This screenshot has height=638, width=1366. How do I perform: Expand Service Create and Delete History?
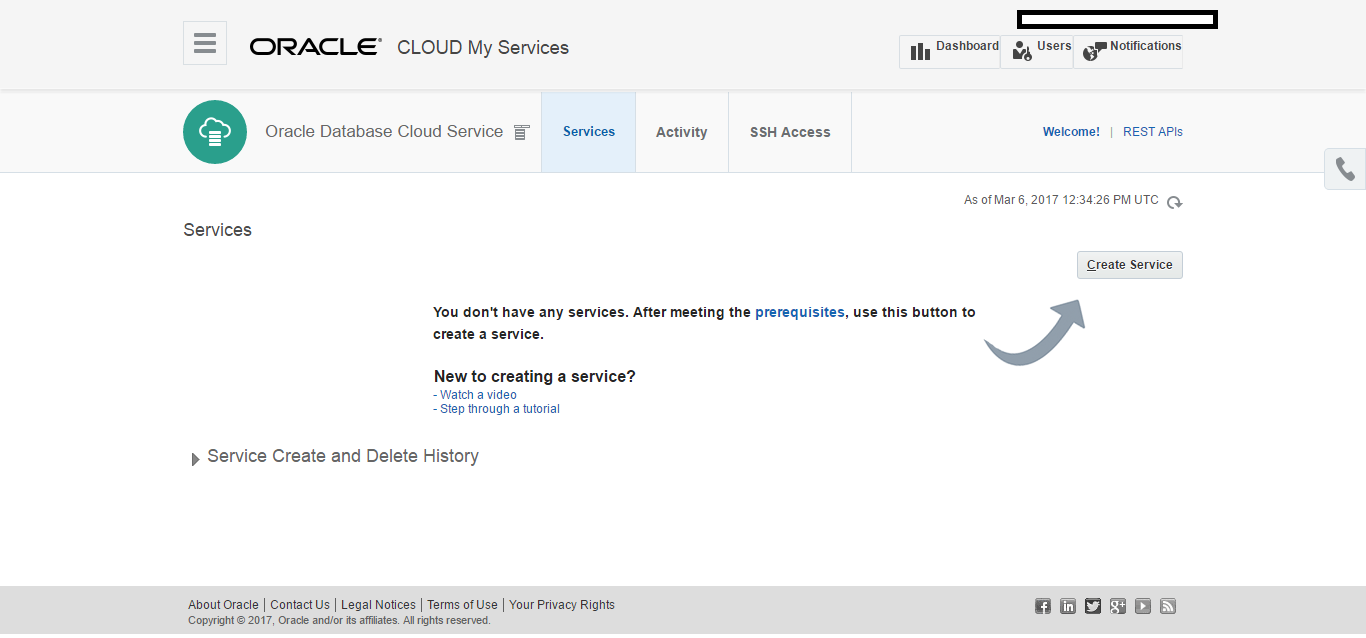pos(196,459)
